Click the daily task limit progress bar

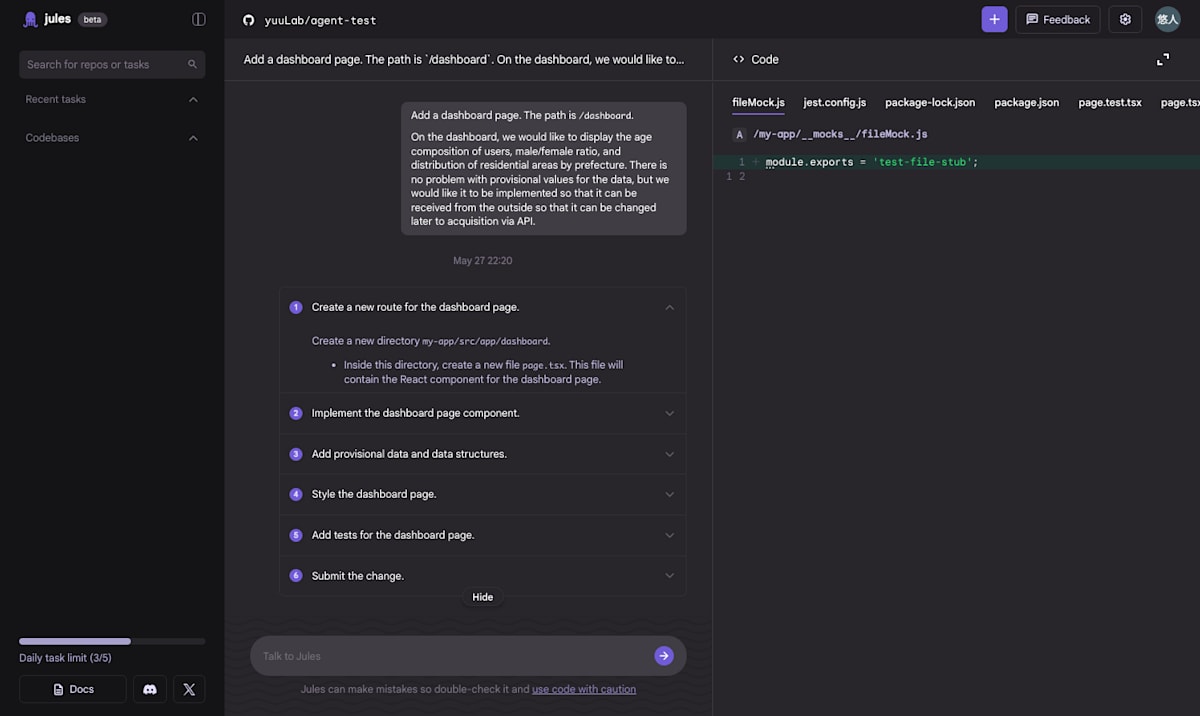pyautogui.click(x=112, y=641)
